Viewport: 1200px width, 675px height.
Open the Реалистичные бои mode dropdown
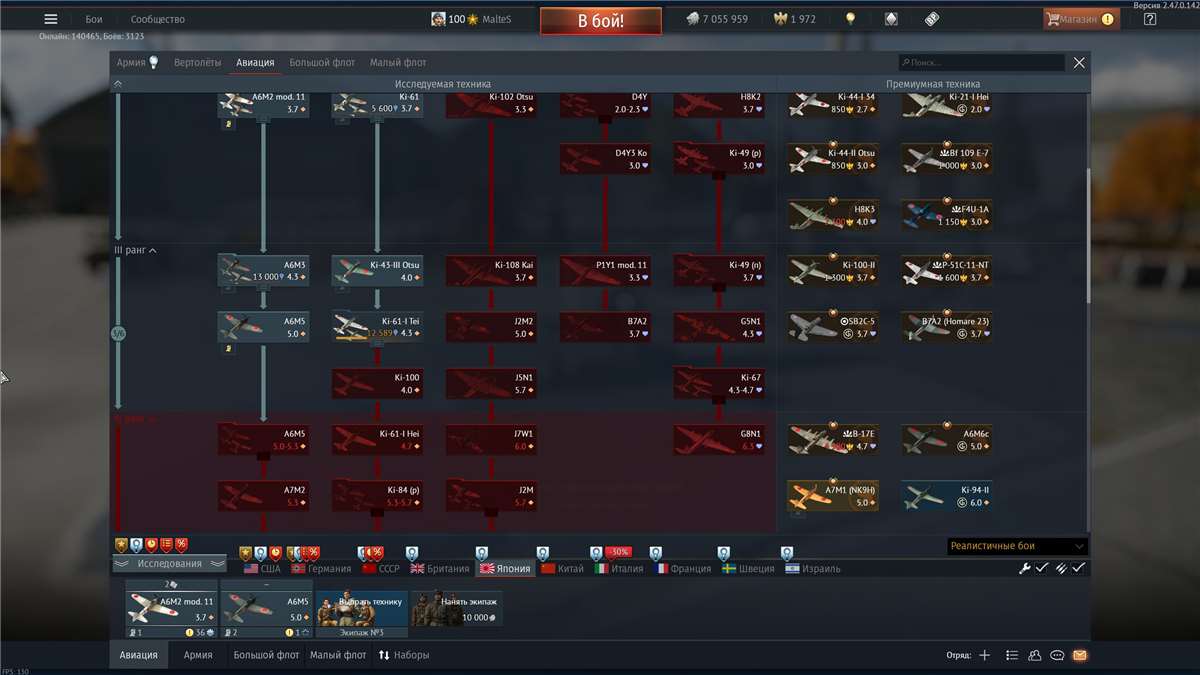coord(1017,546)
